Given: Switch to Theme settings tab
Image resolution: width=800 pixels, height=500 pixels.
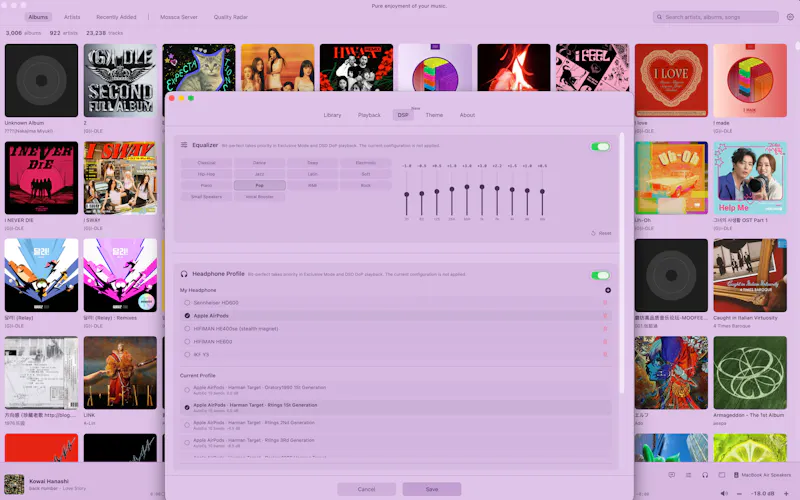Looking at the screenshot, I should 434,115.
